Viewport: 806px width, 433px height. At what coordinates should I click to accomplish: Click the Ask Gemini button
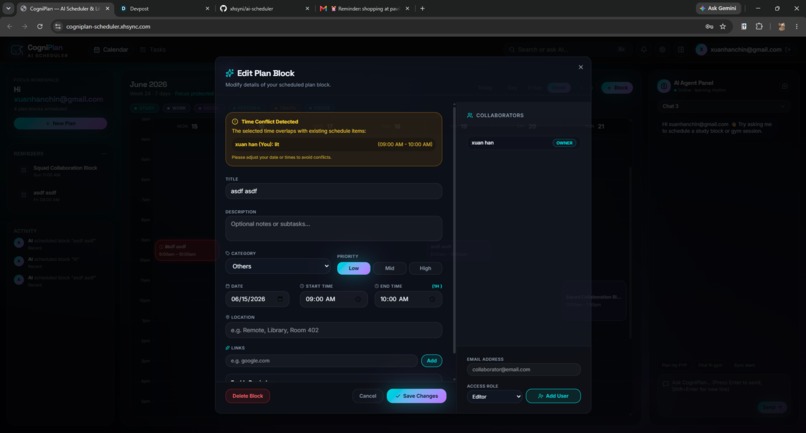[718, 8]
